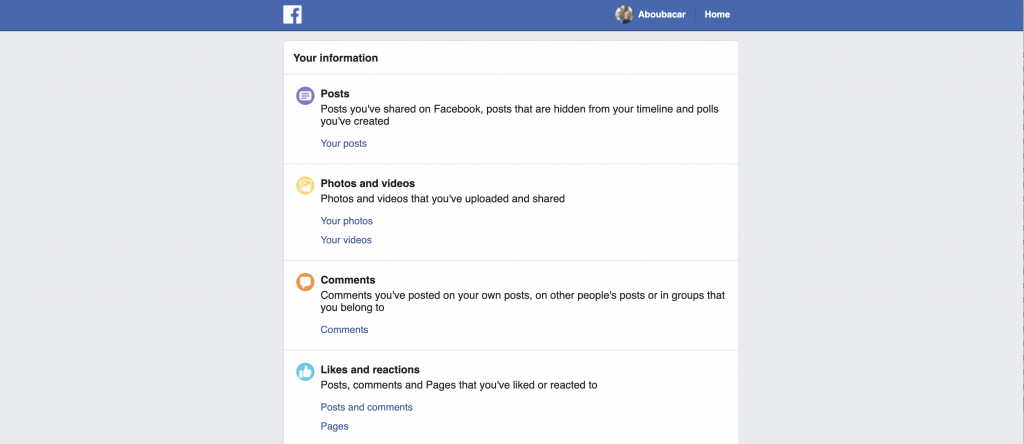Go to Home in the top bar

(x=717, y=14)
